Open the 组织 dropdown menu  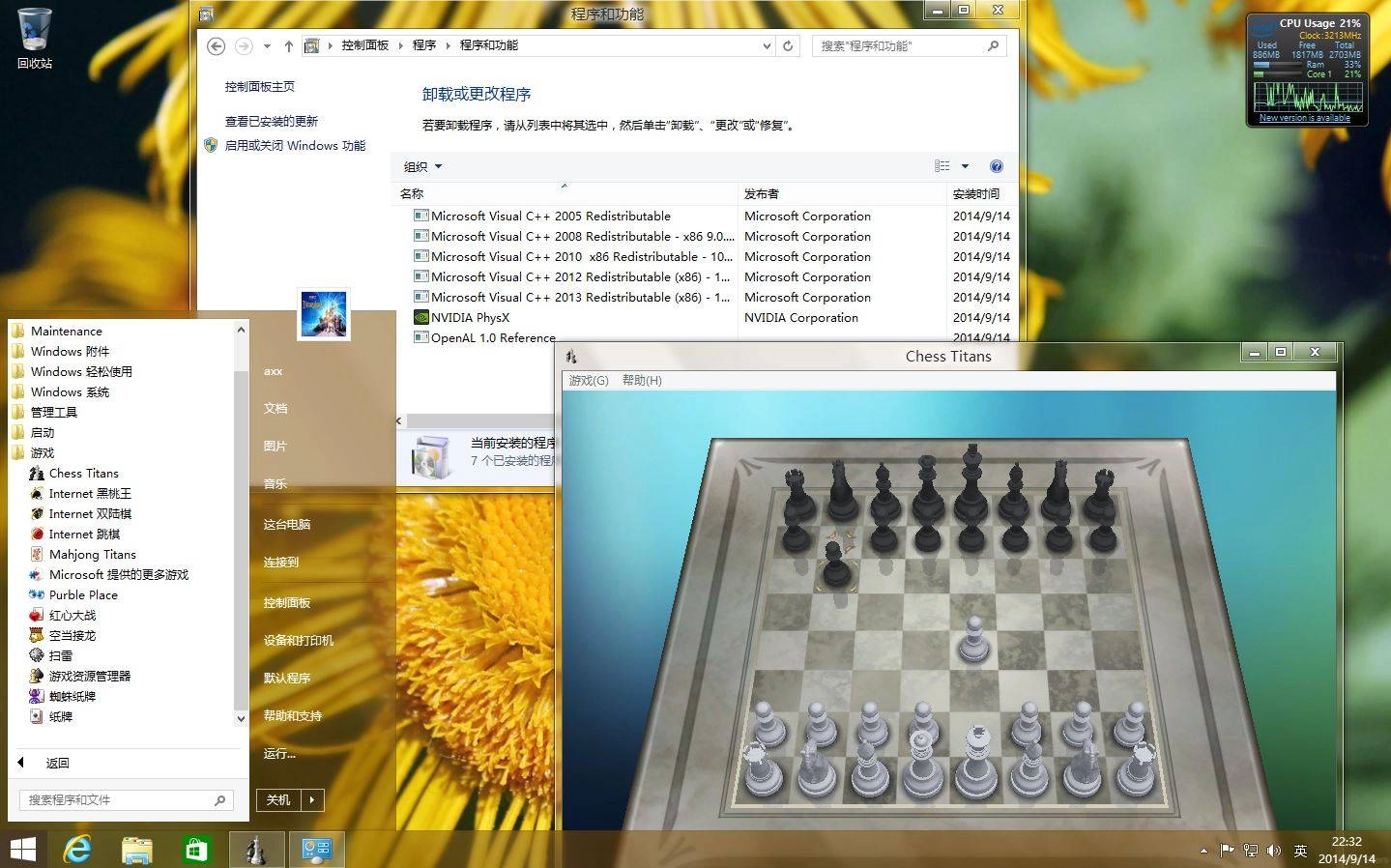coord(422,166)
